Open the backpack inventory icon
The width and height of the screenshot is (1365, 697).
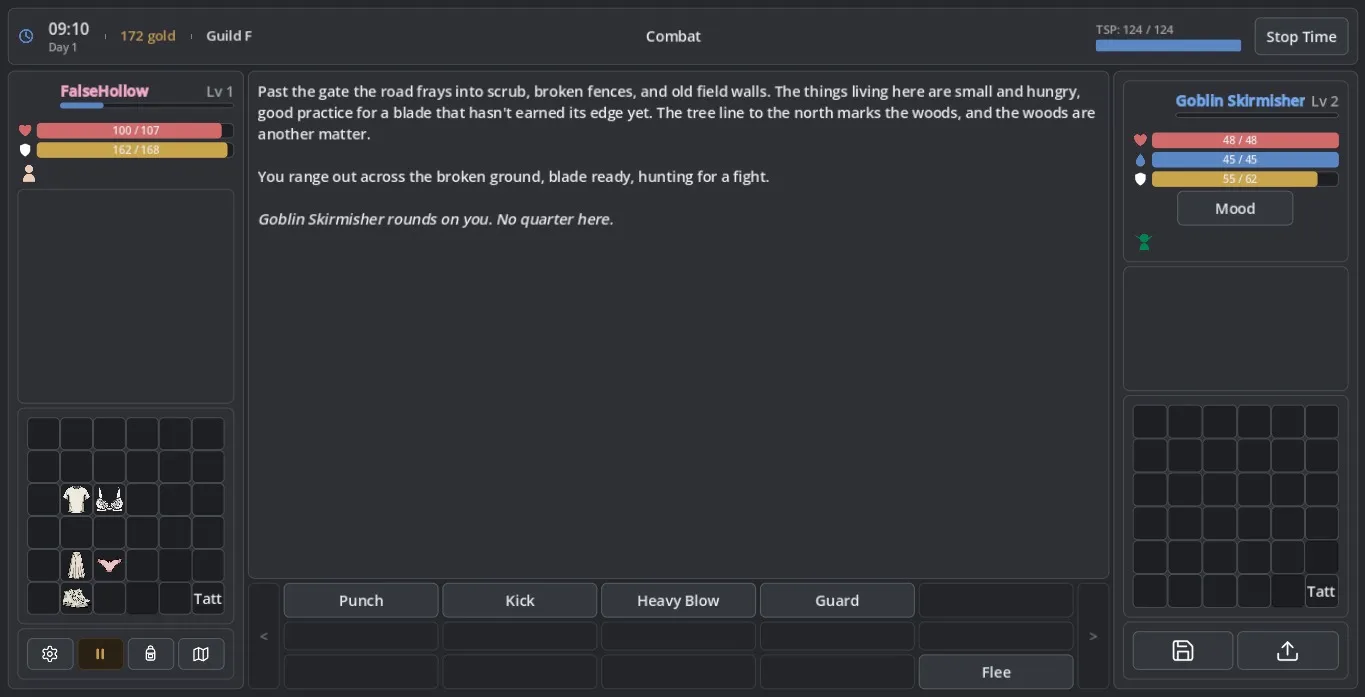tap(151, 654)
